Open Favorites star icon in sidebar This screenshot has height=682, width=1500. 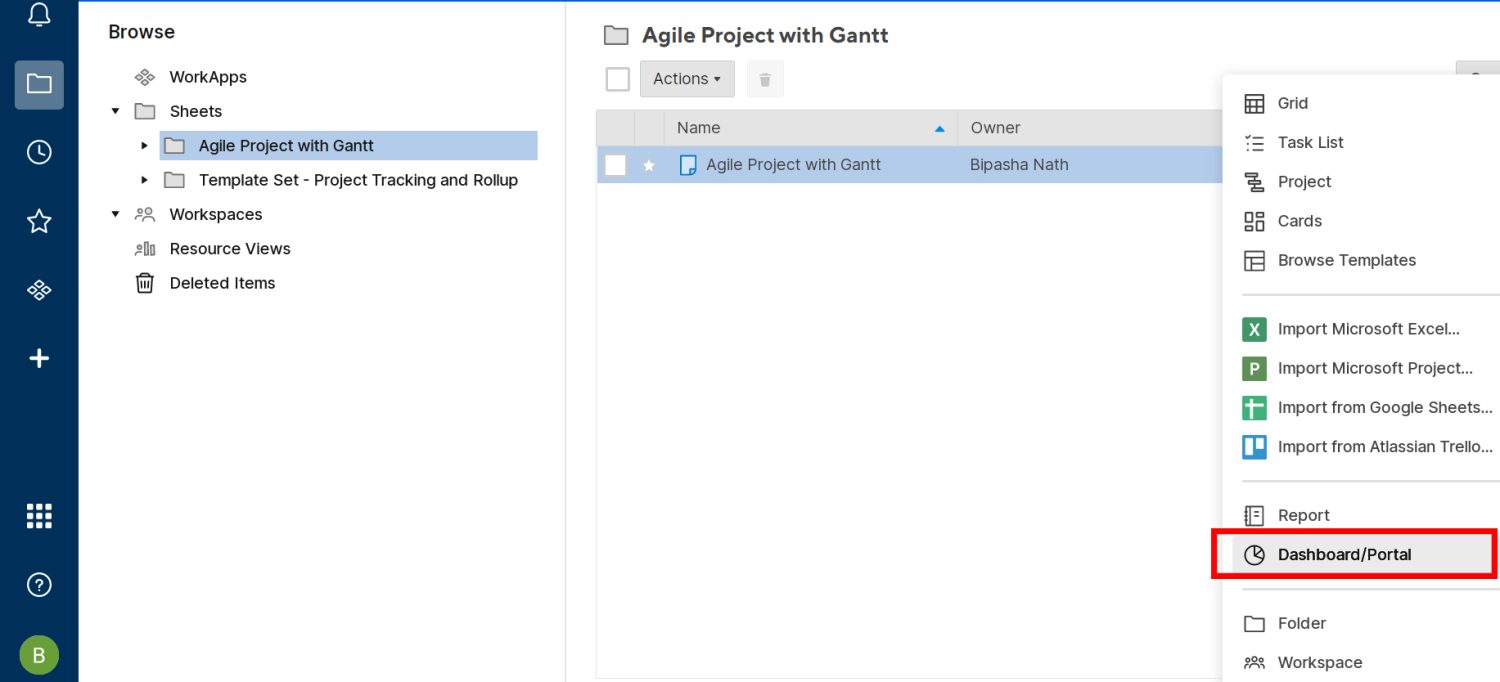[x=39, y=221]
